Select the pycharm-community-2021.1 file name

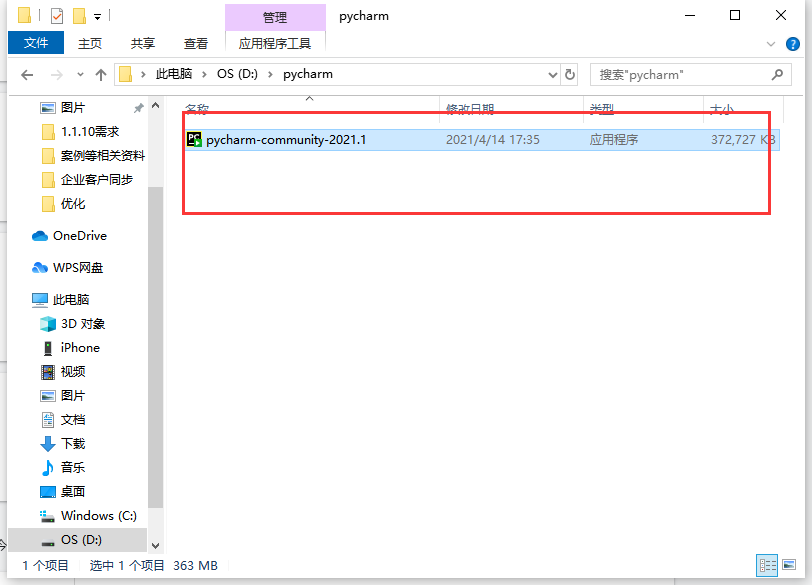286,140
